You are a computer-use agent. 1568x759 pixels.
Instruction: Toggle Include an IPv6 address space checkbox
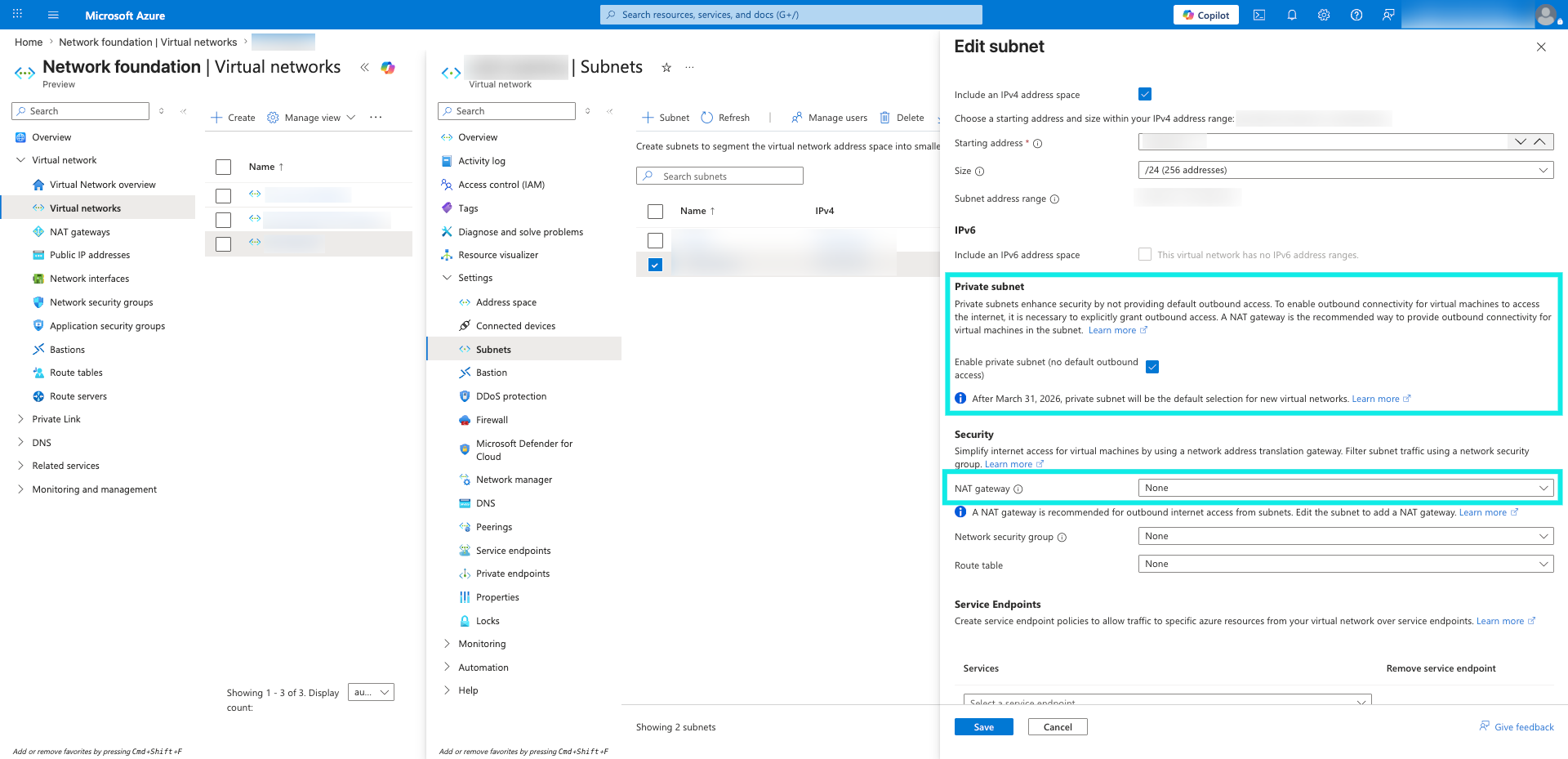(x=1145, y=254)
